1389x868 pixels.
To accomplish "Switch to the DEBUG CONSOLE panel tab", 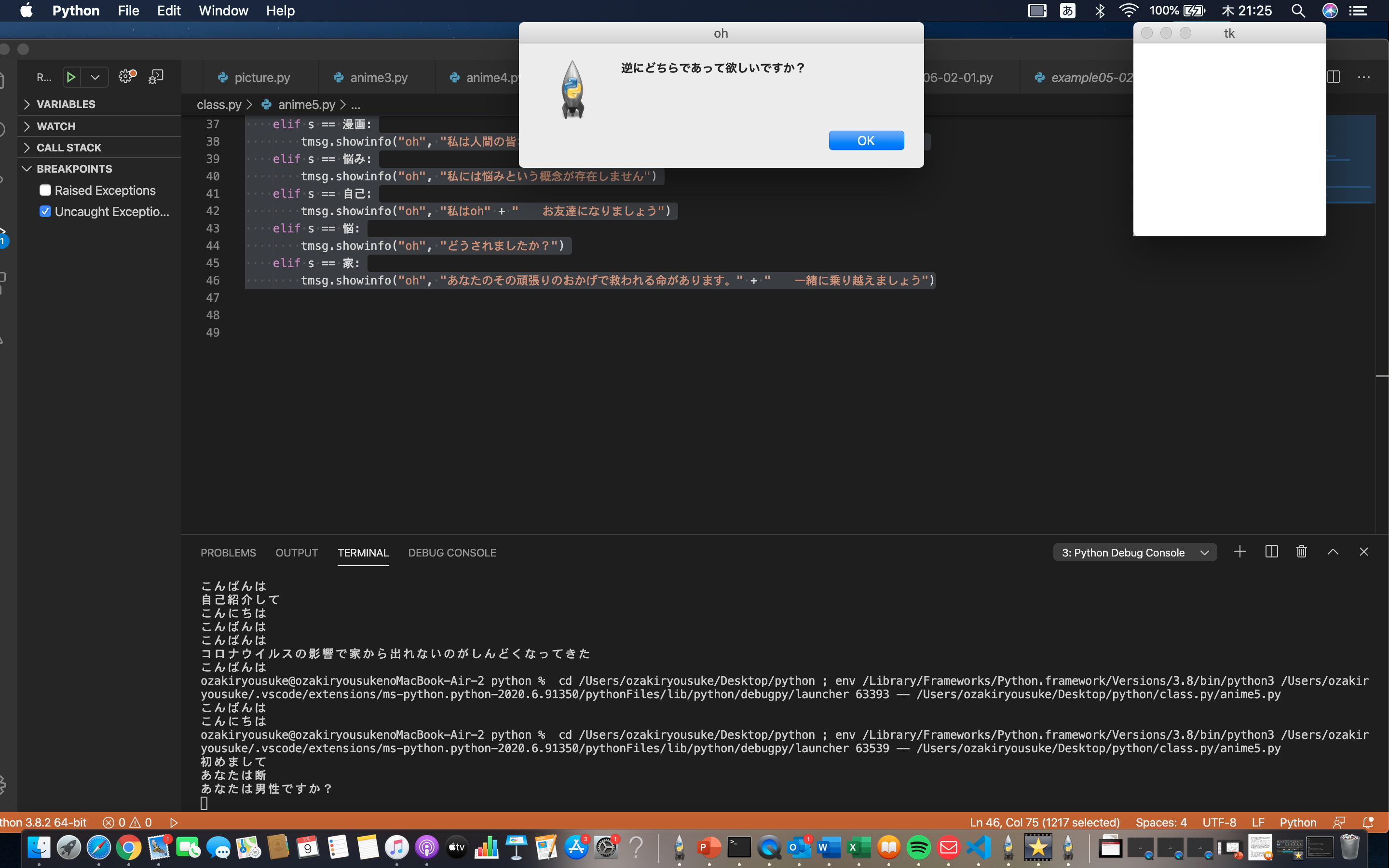I will point(452,552).
